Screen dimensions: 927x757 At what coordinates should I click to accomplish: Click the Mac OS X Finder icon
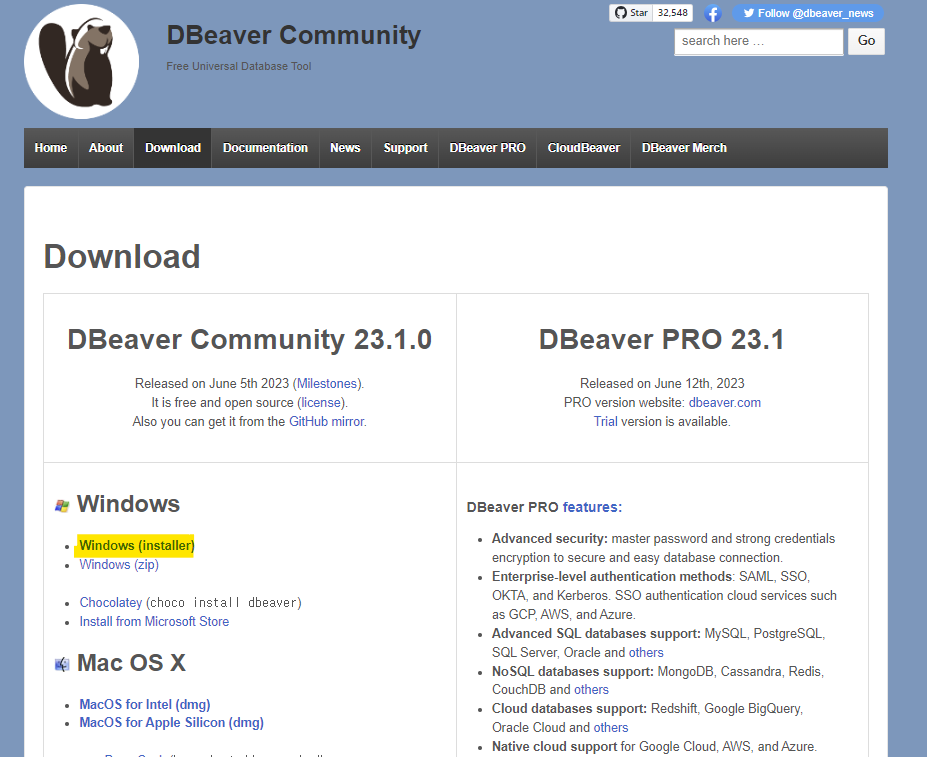[x=62, y=665]
